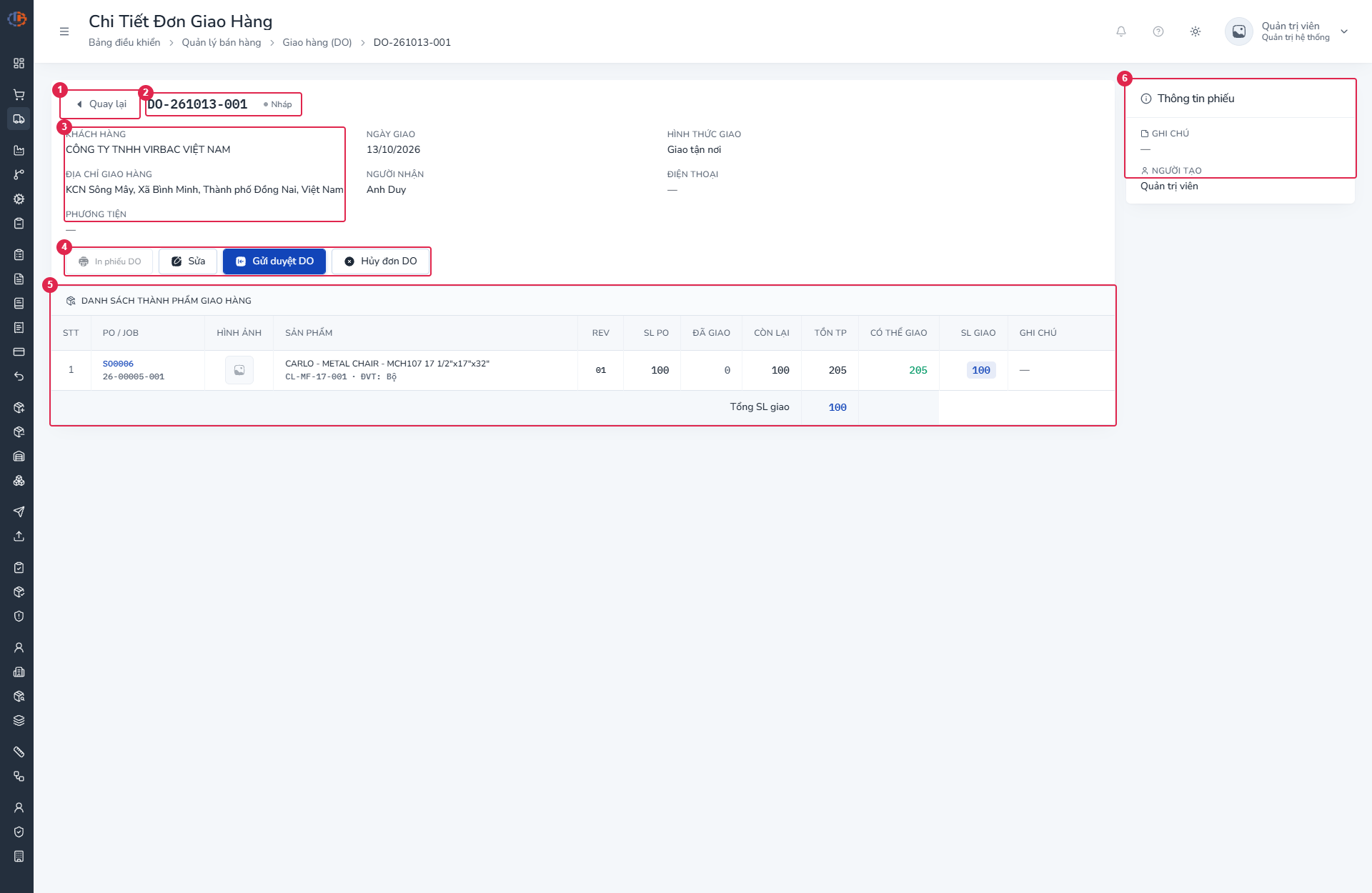Image resolution: width=1372 pixels, height=893 pixels.
Task: Click the Sửa edit button
Action: [x=188, y=261]
